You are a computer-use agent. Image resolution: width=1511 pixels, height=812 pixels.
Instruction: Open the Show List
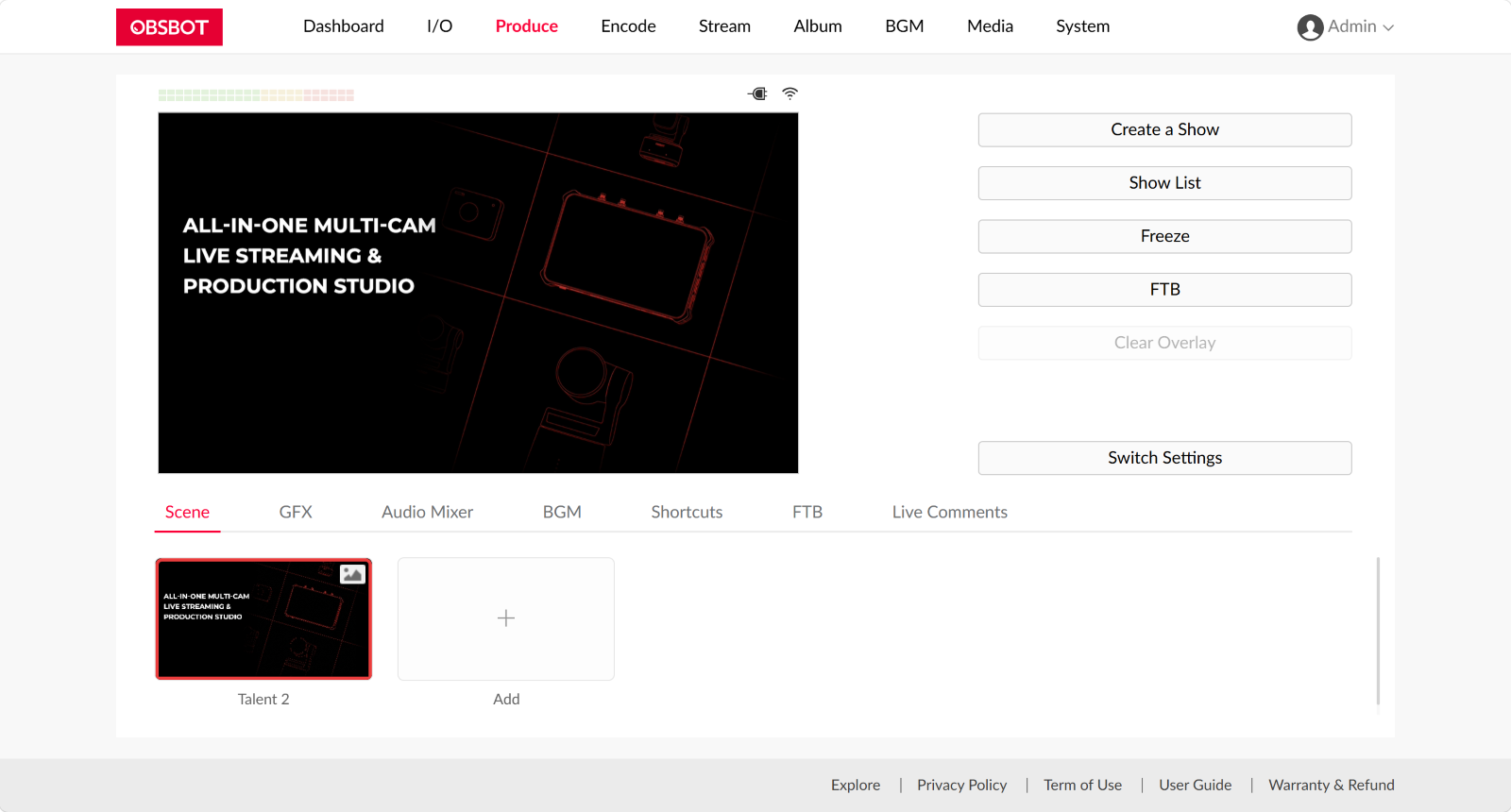click(1164, 183)
